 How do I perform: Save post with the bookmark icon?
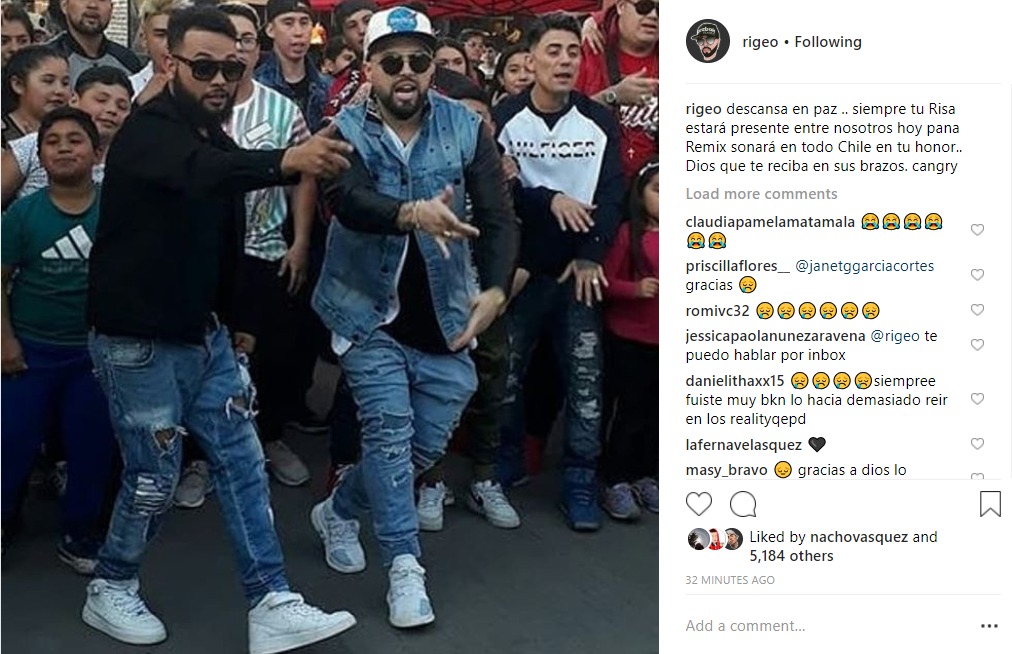990,504
